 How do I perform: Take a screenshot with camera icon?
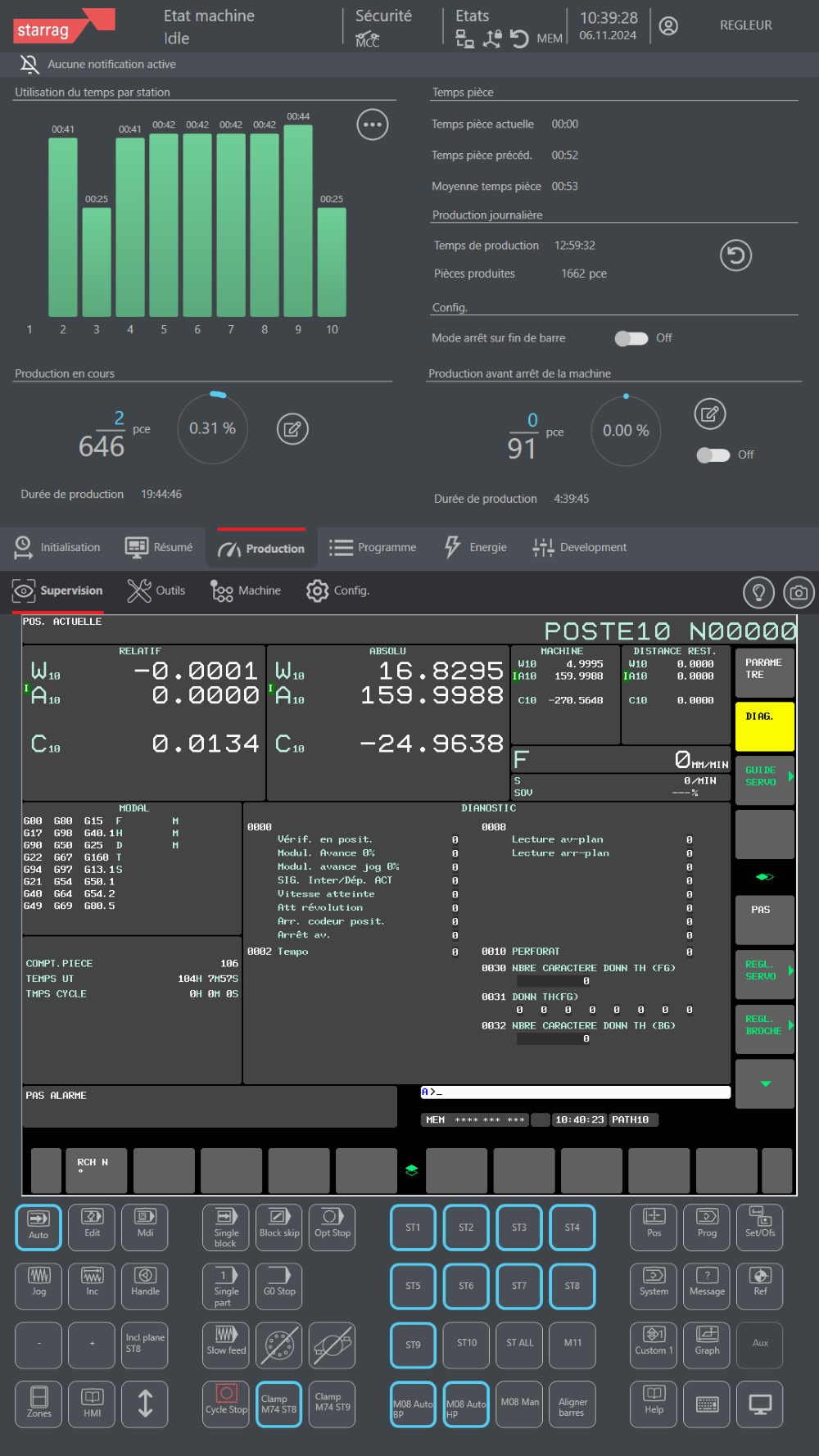[799, 592]
